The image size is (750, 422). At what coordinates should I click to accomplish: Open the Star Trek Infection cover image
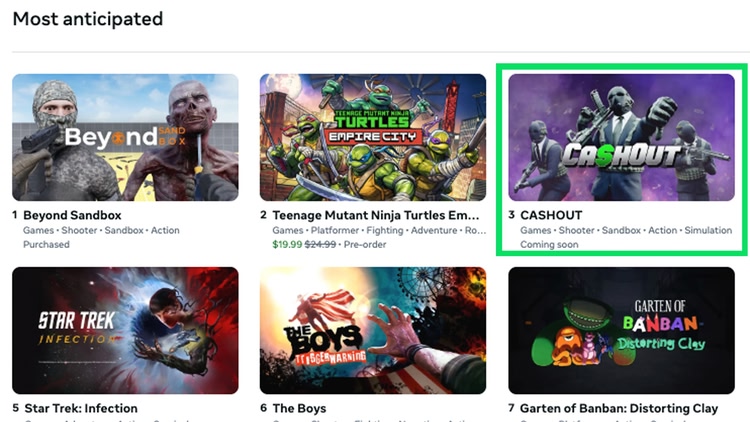click(125, 330)
